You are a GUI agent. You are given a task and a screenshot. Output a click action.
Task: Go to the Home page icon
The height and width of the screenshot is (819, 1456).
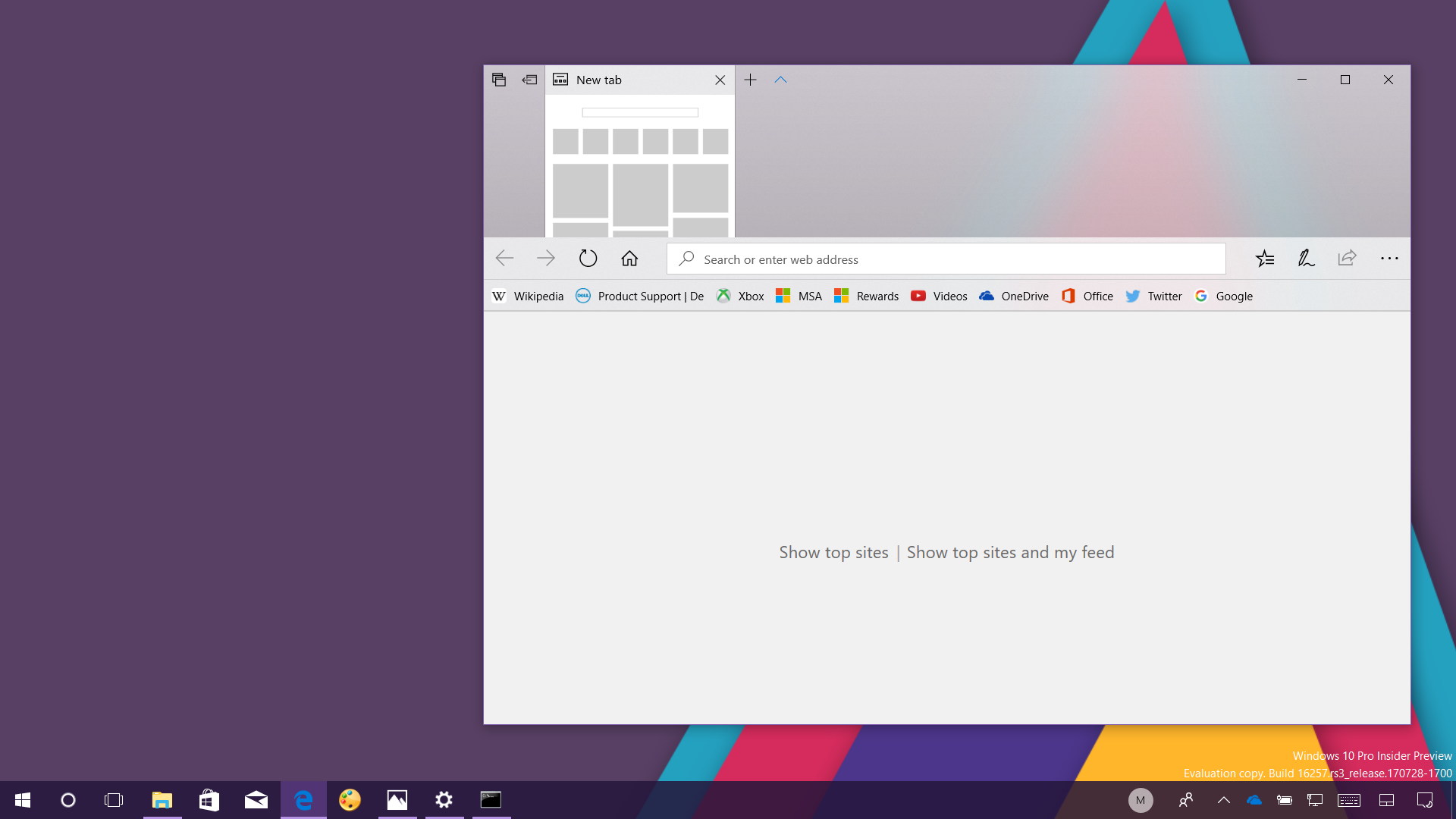[x=629, y=259]
